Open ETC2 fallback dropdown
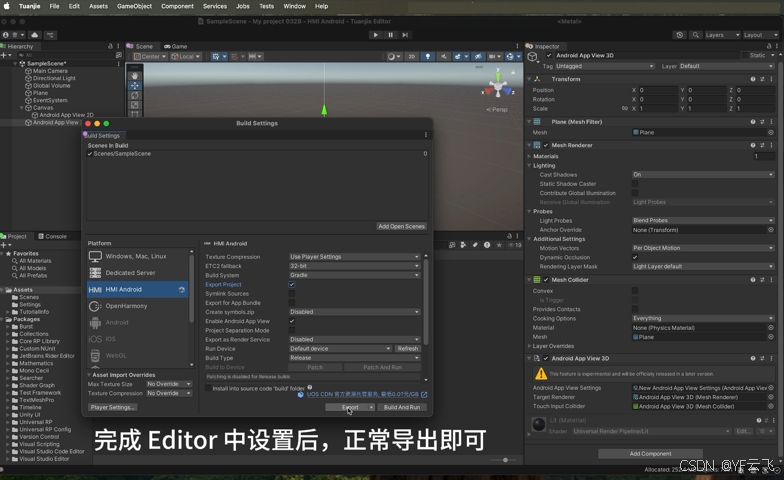This screenshot has width=784, height=480. (x=354, y=266)
